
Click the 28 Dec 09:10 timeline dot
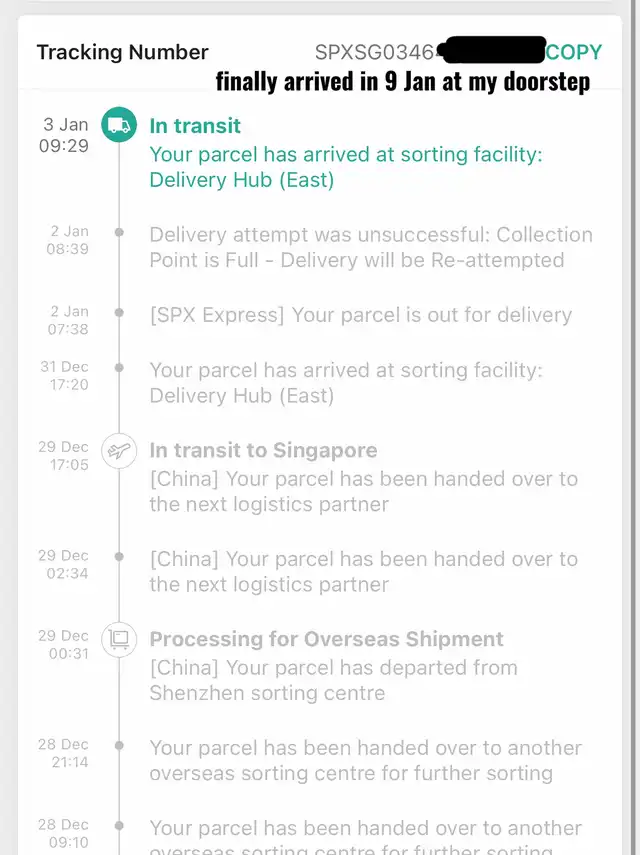point(119,825)
